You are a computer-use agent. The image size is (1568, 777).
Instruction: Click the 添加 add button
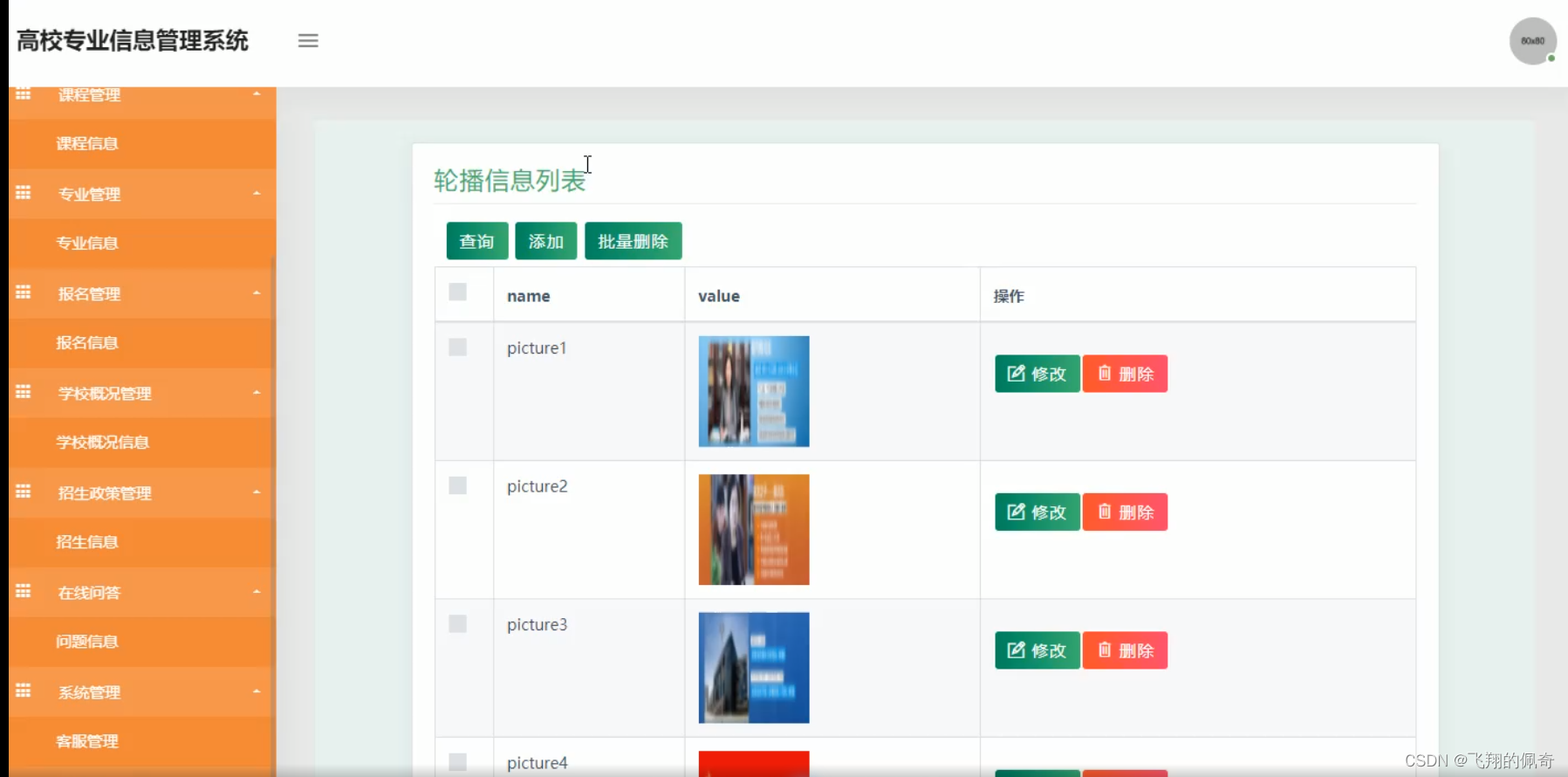click(546, 241)
